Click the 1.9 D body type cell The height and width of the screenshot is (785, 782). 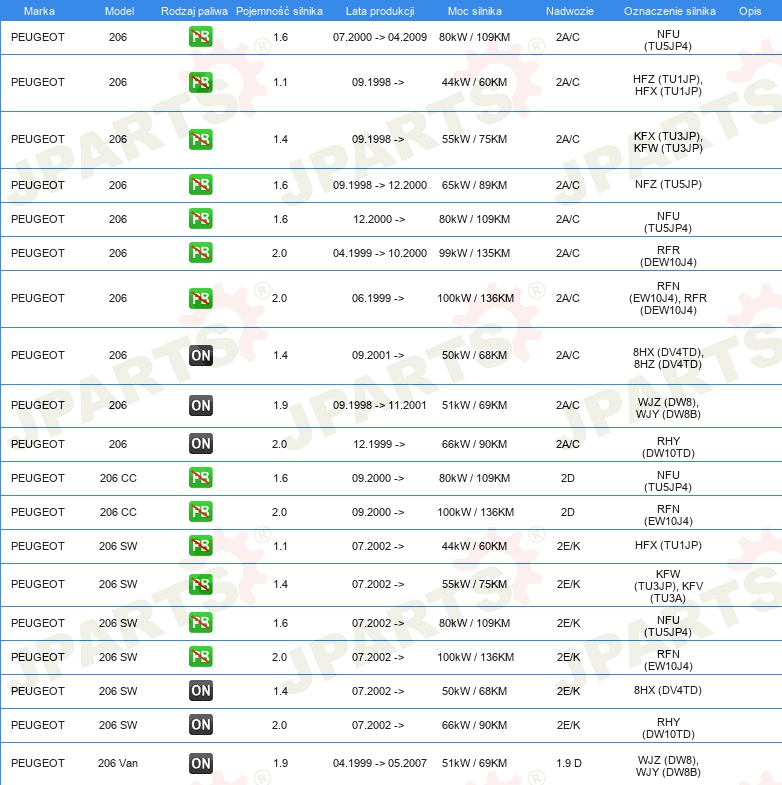568,763
